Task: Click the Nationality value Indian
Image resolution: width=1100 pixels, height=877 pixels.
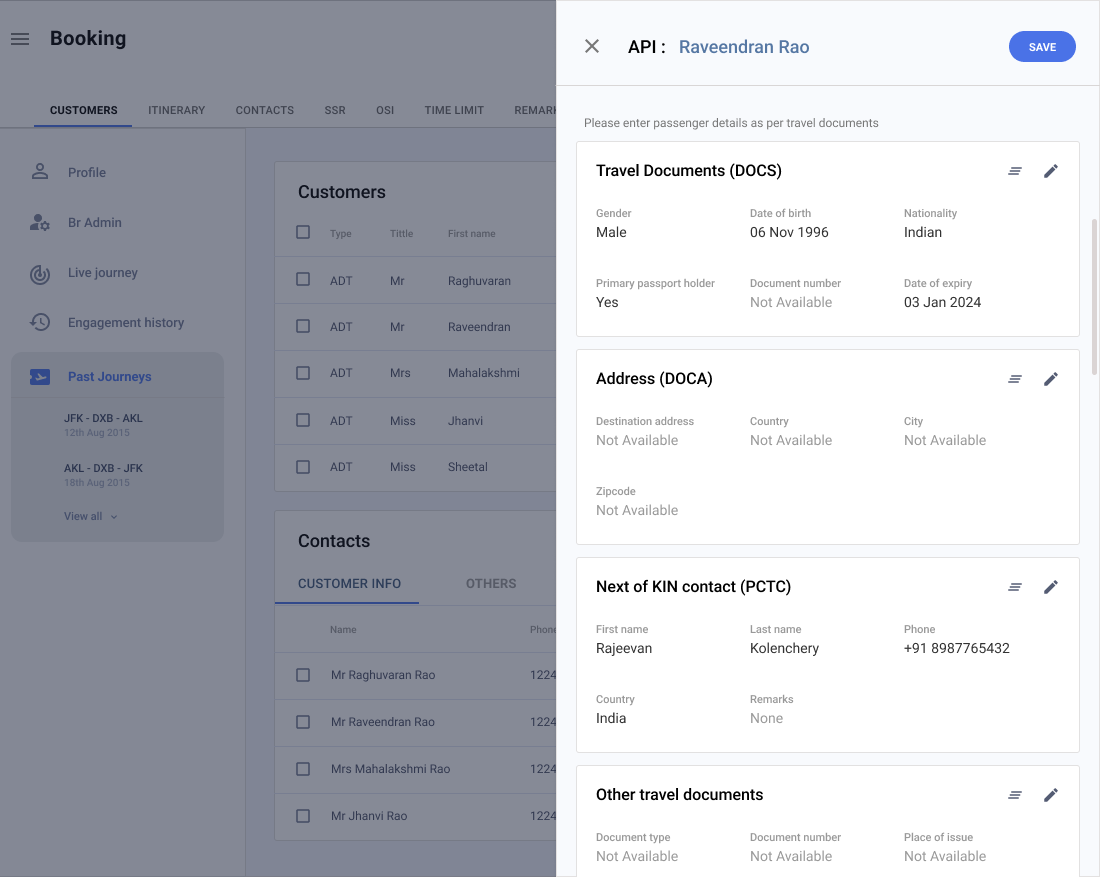Action: click(923, 232)
